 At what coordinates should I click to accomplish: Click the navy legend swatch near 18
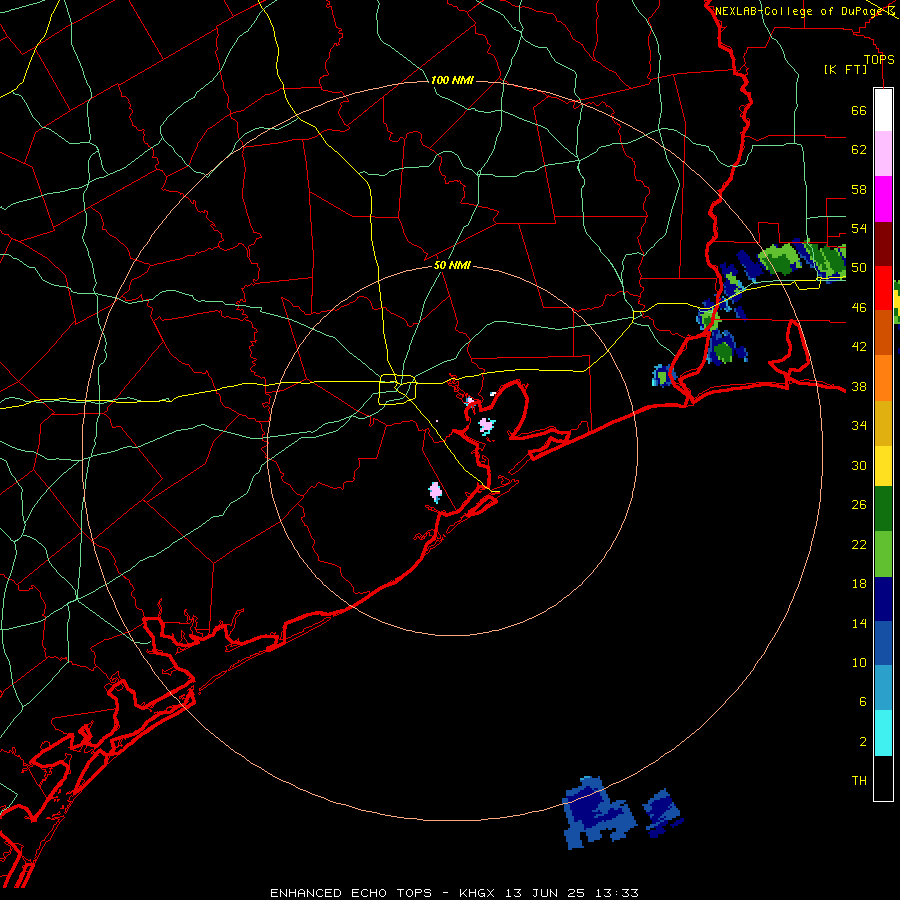(x=883, y=599)
